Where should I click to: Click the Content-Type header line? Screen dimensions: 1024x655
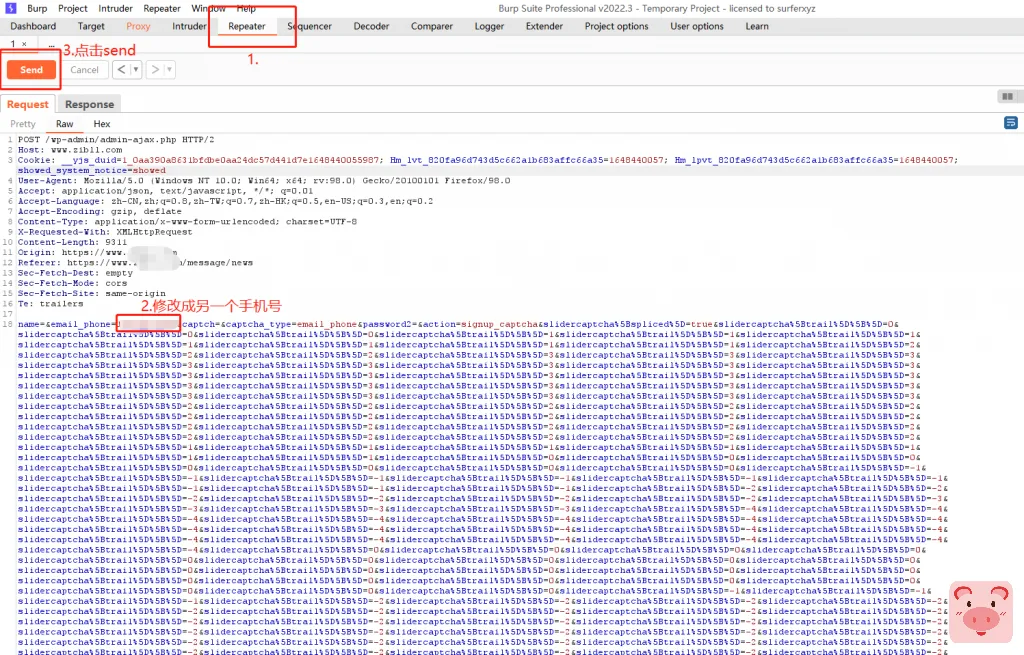coord(187,222)
